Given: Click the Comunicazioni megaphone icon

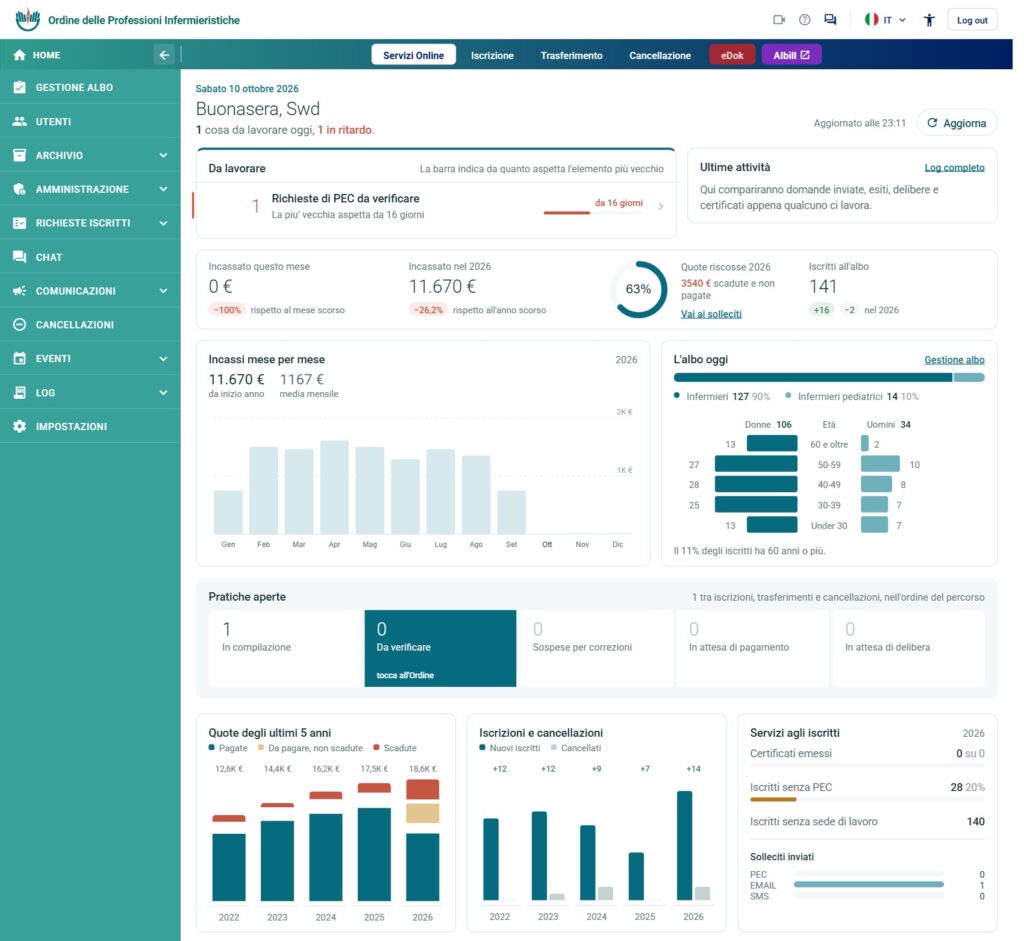Looking at the screenshot, I should click(20, 291).
